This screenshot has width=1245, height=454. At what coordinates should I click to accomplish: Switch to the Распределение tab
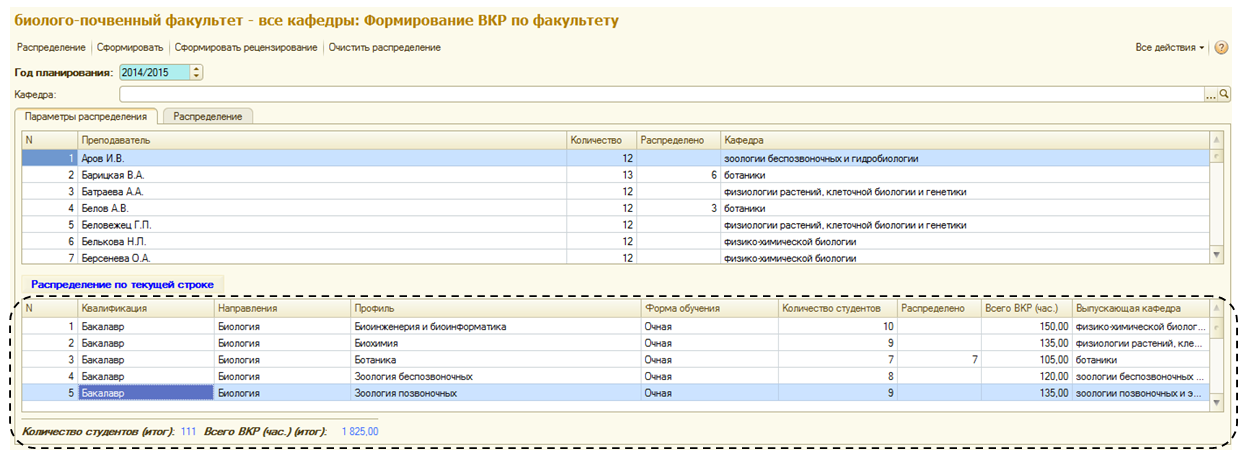click(x=208, y=116)
